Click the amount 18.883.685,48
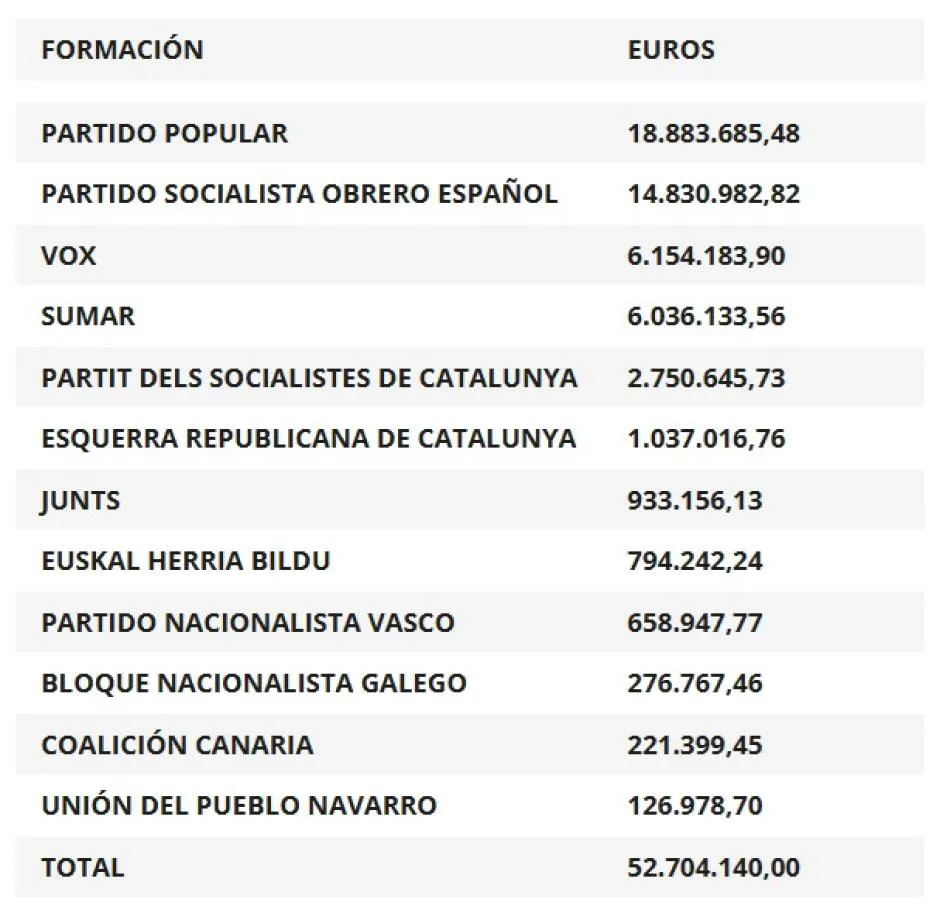This screenshot has width=940, height=920. coord(713,133)
